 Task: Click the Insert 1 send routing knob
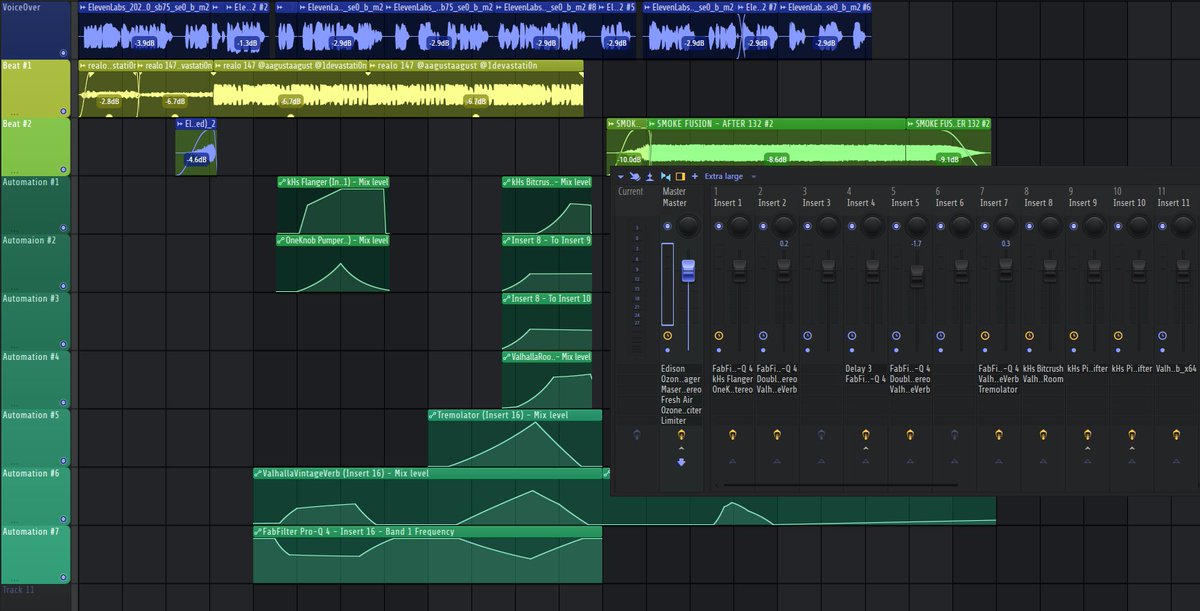click(x=733, y=434)
